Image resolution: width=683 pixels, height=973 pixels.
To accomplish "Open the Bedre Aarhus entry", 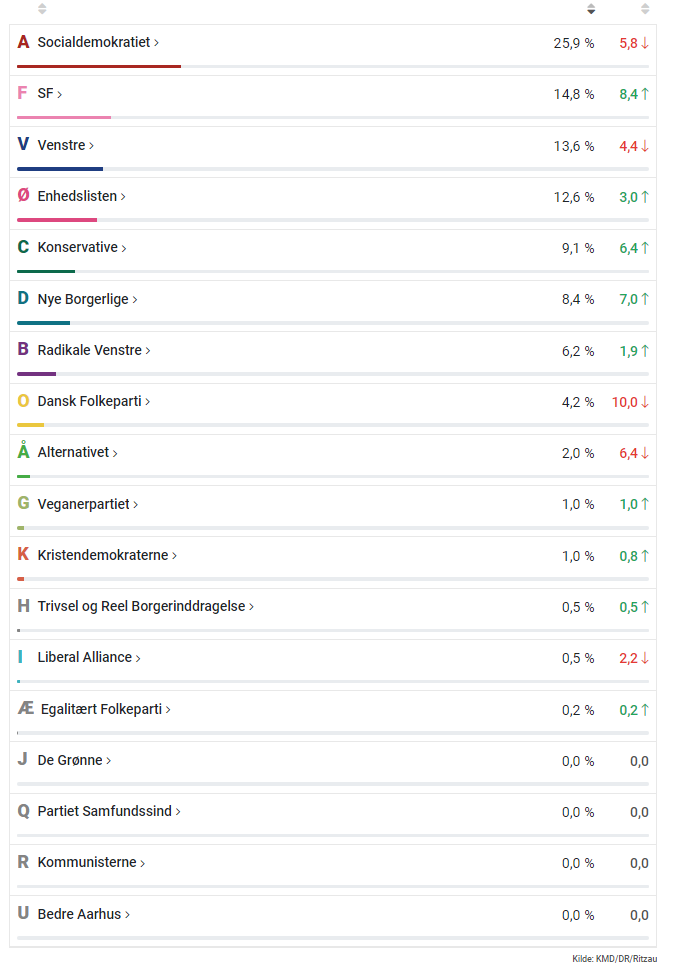I will tap(84, 914).
